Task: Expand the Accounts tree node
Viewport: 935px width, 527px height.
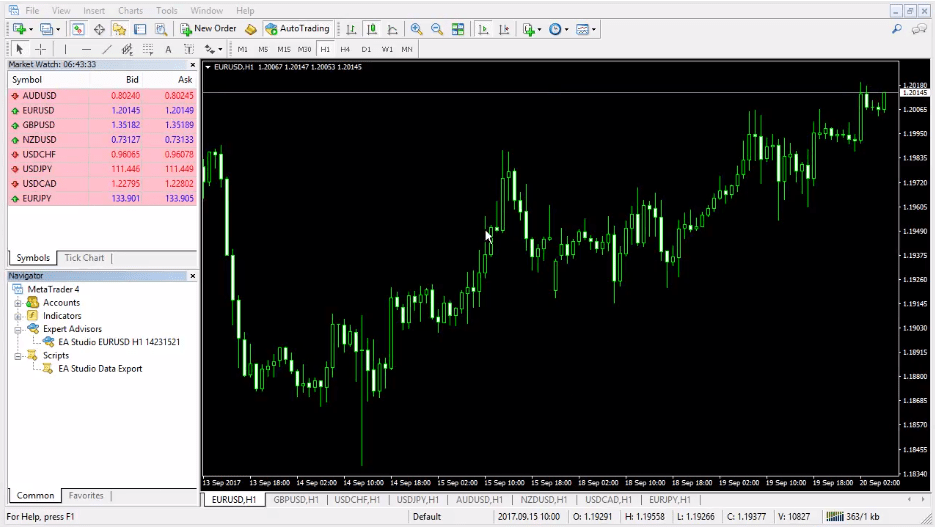Action: [x=18, y=303]
